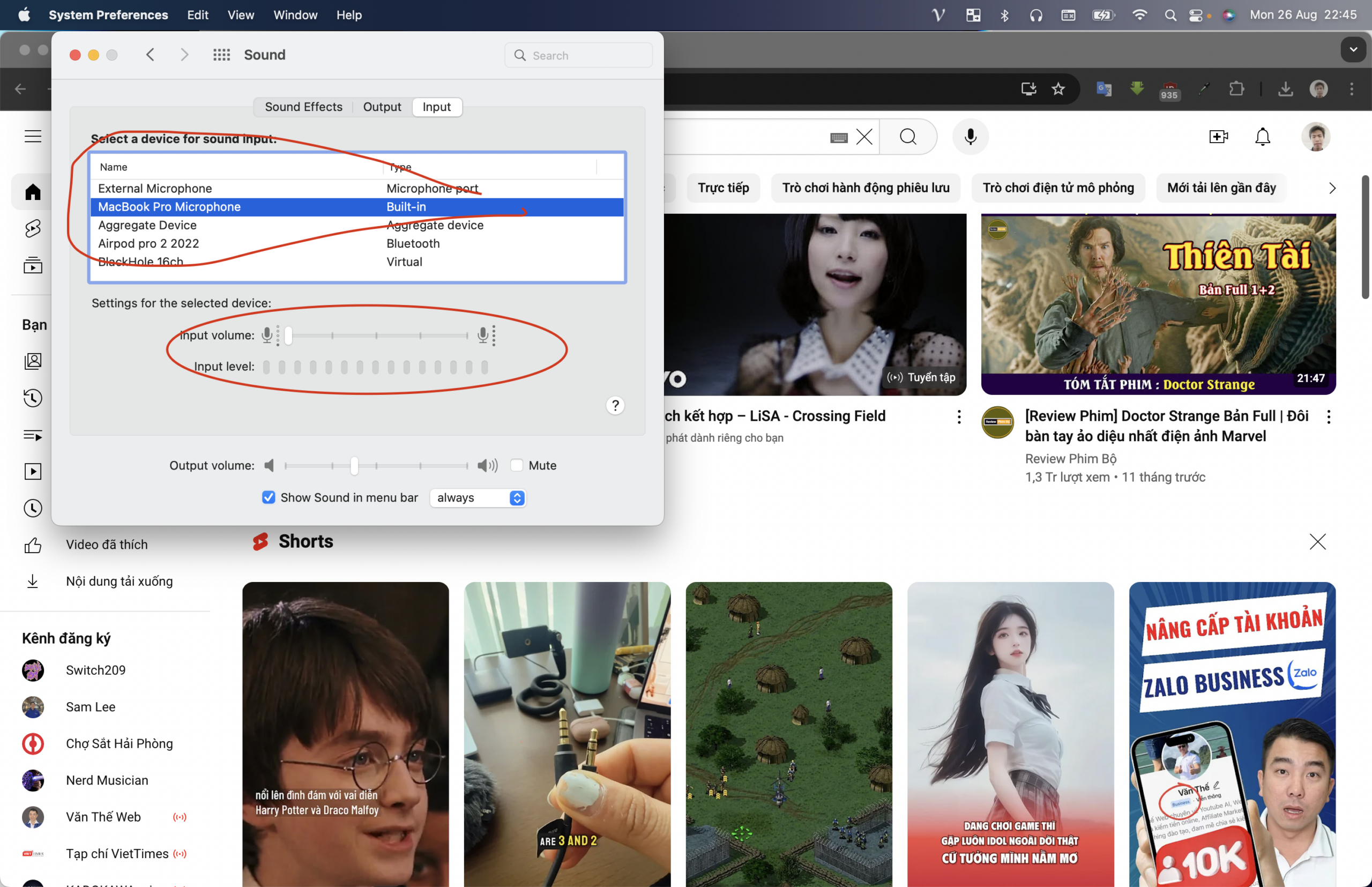Viewport: 1372px width, 887px height.
Task: Select MacBook Pro Microphone as input device
Action: [168, 206]
